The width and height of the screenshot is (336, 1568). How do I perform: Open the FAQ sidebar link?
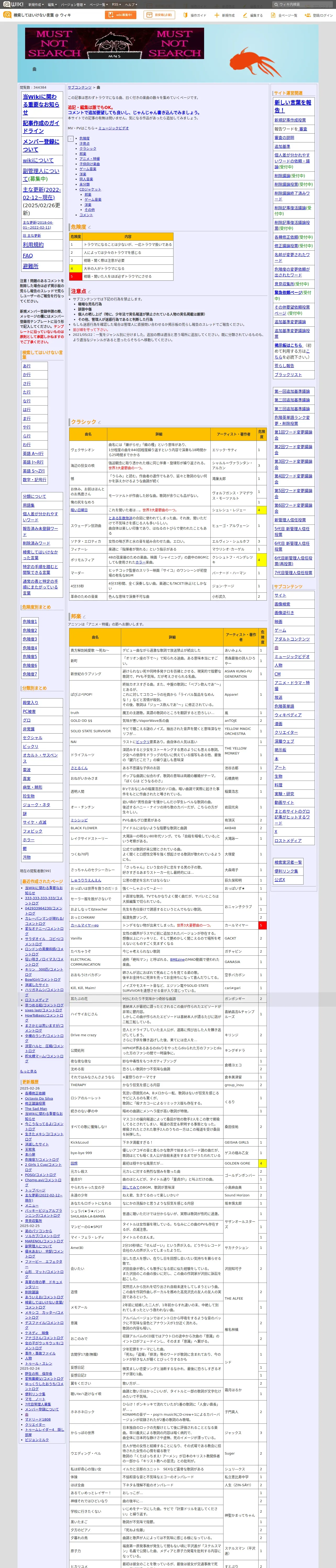point(27,256)
